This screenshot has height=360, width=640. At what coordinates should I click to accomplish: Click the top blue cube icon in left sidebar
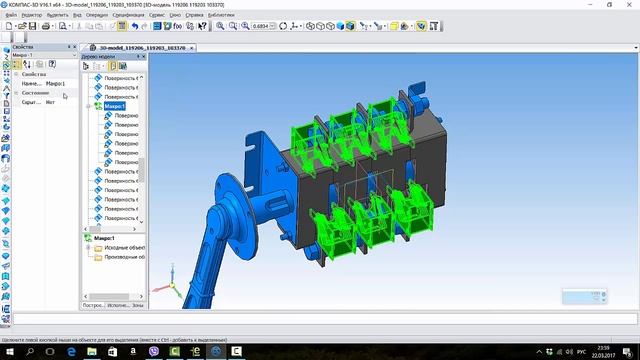click(x=6, y=50)
